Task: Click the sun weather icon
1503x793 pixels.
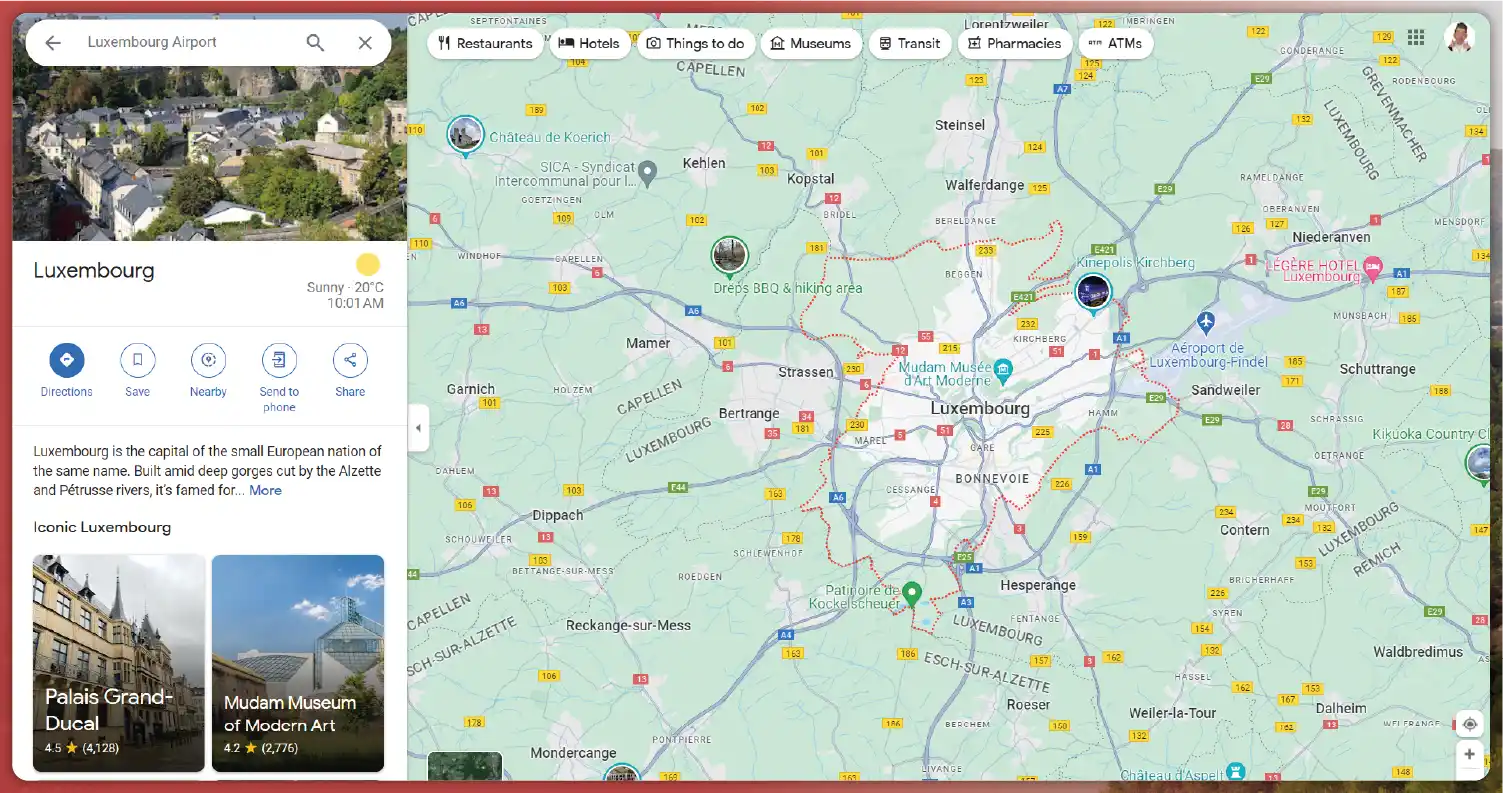Action: coord(368,265)
